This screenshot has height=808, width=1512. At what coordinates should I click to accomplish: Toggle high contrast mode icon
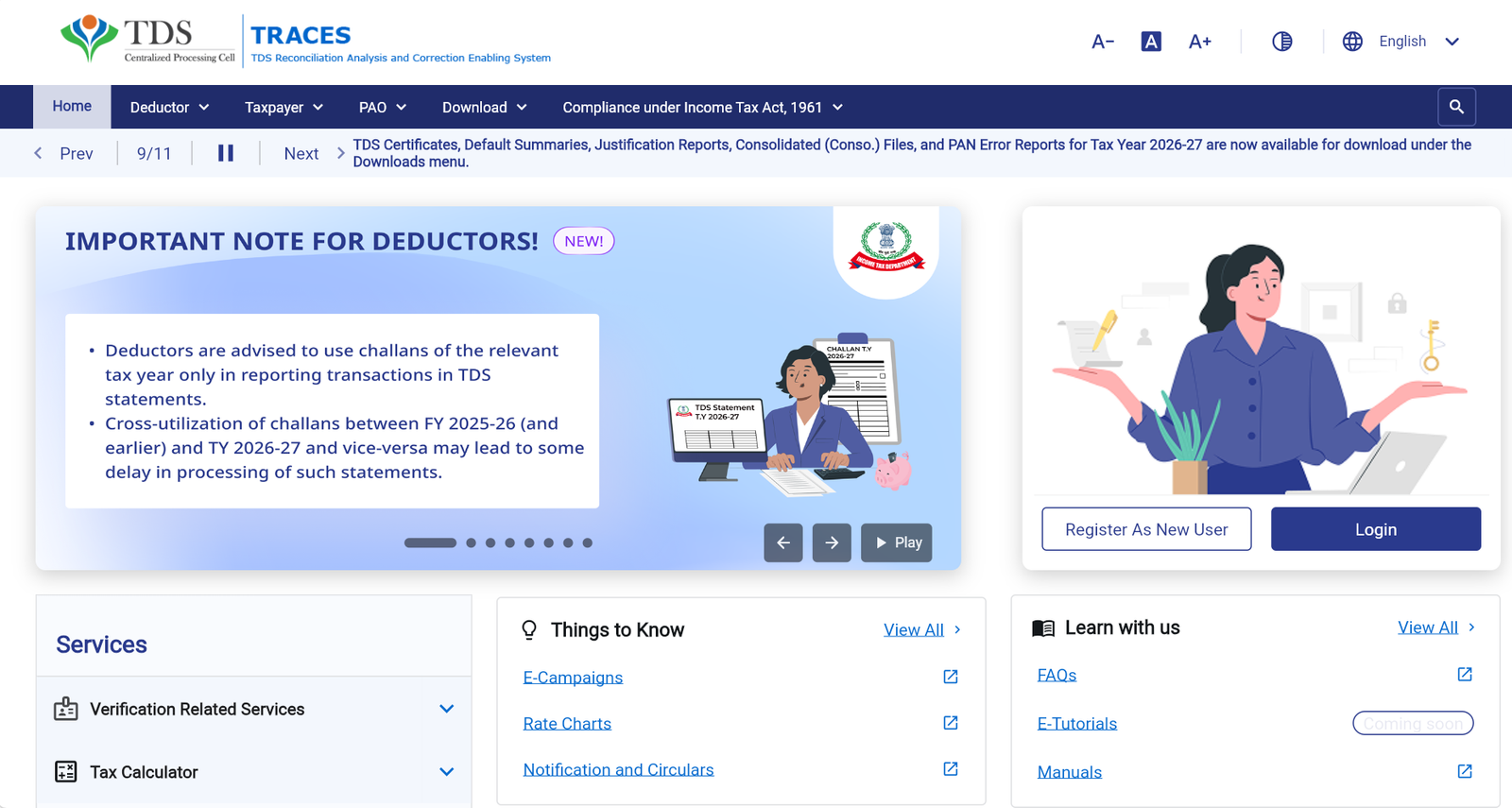click(1282, 42)
